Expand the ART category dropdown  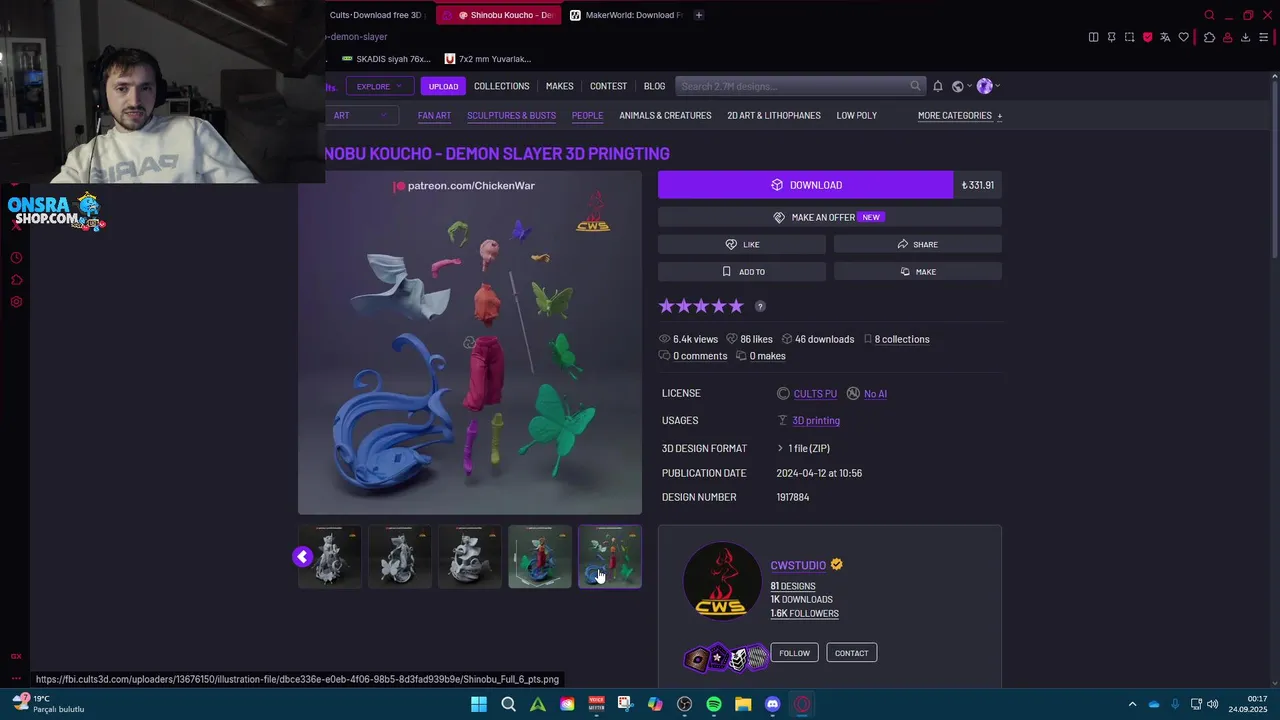point(361,115)
